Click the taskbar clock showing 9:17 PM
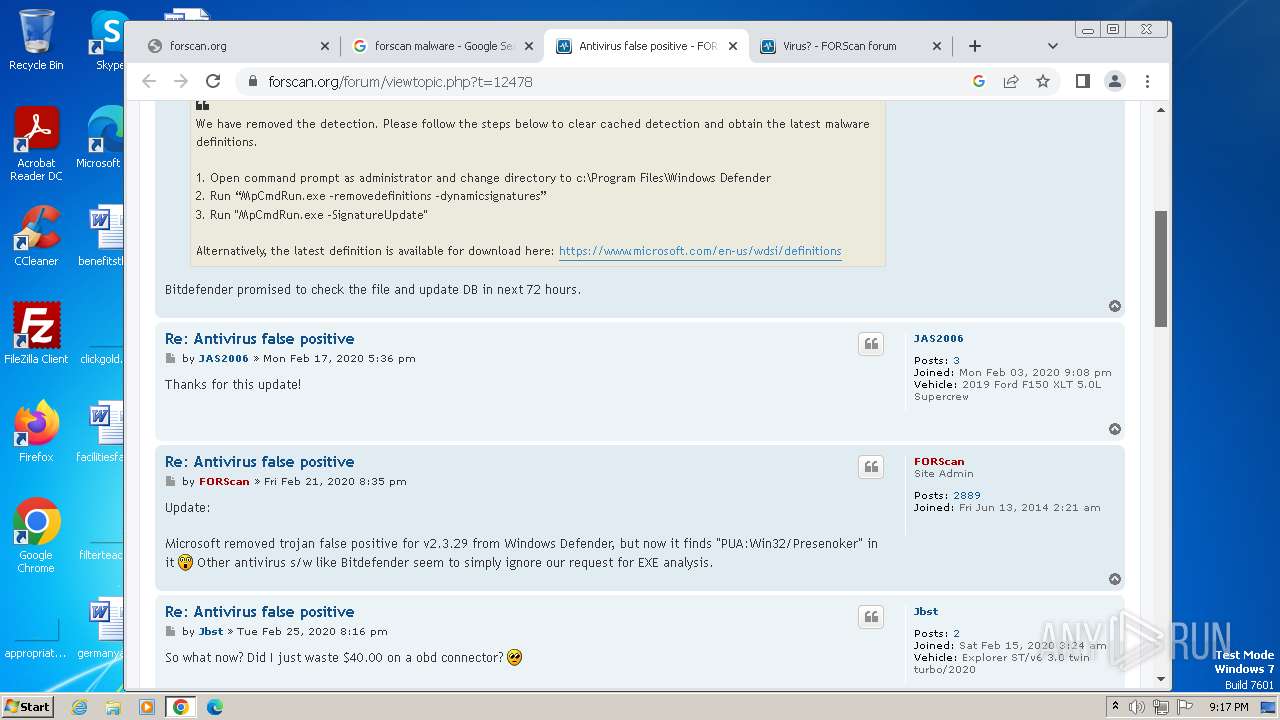 [x=1228, y=707]
